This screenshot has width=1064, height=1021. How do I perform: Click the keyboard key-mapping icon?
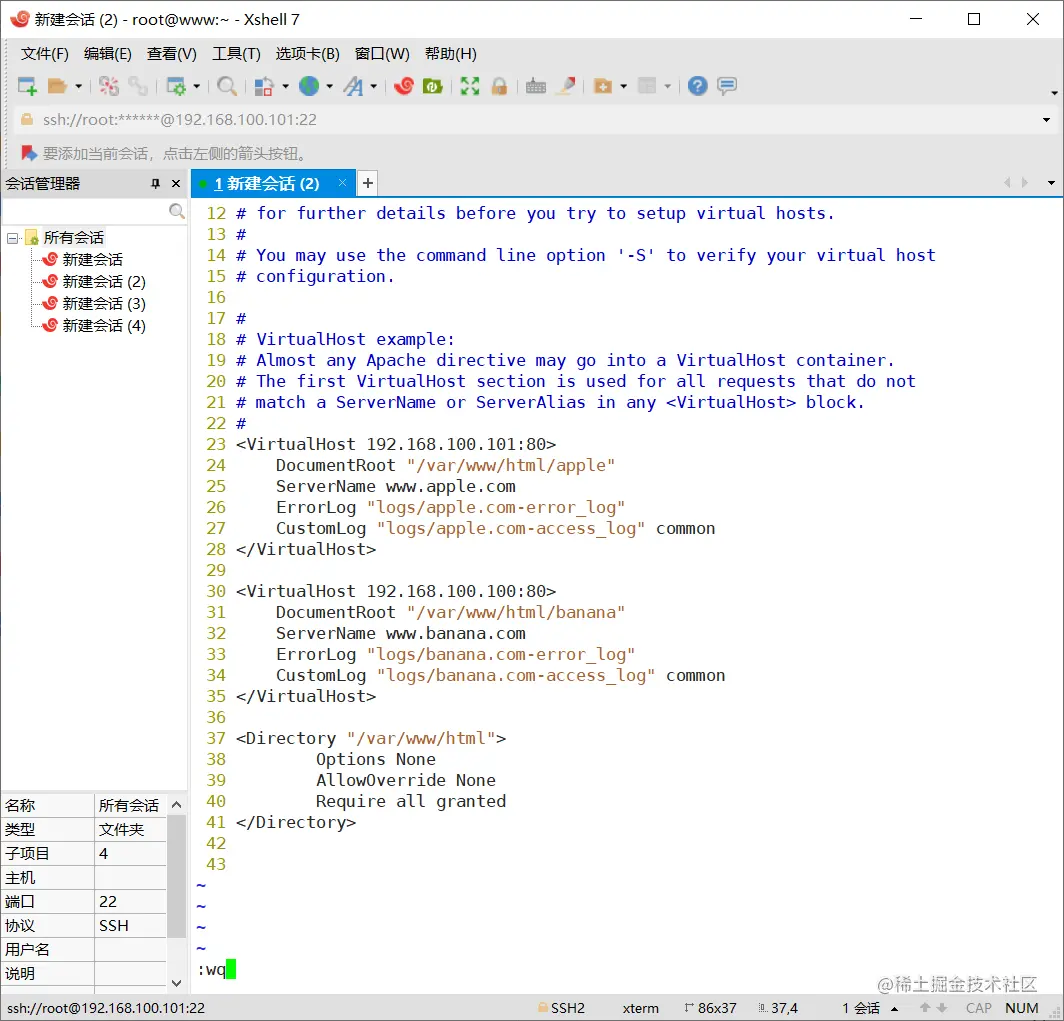click(x=536, y=86)
